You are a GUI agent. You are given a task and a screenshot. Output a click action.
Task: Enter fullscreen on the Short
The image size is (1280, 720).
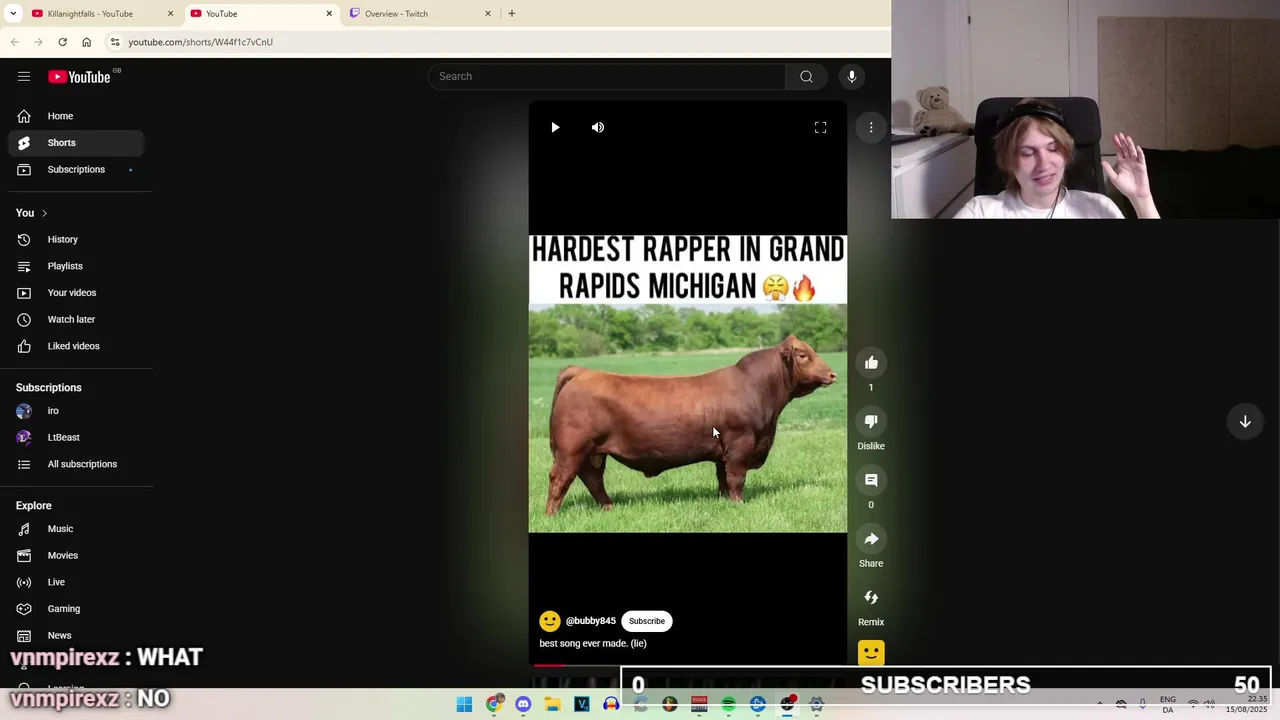[821, 128]
